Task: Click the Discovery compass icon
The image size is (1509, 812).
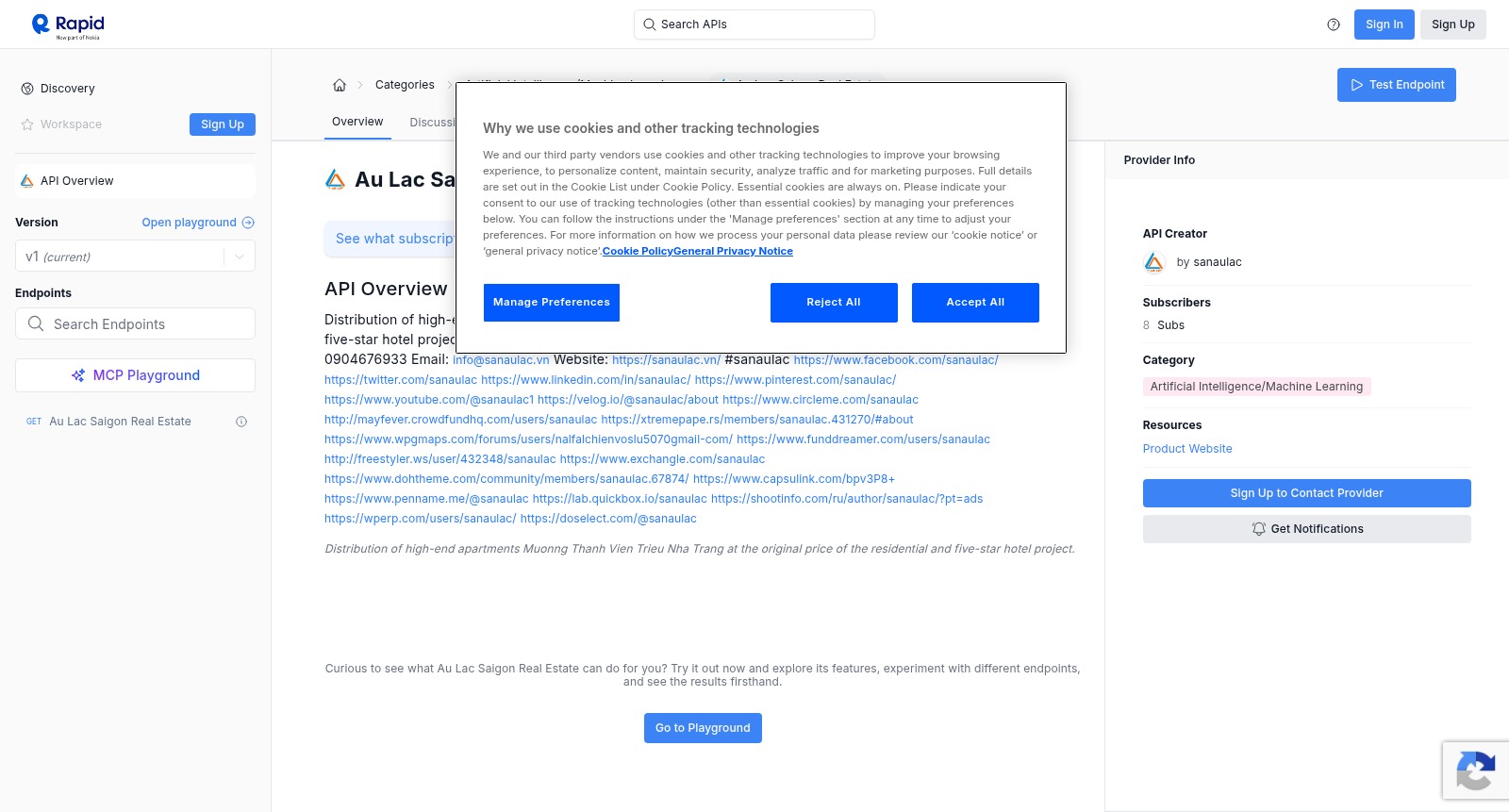Action: pos(27,89)
